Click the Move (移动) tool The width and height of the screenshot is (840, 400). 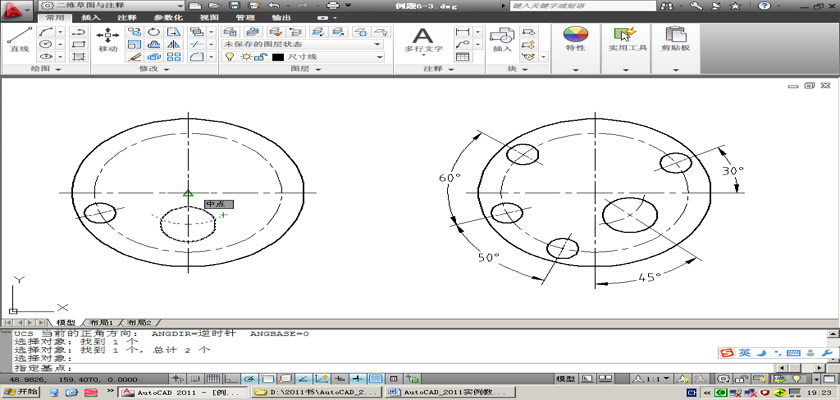pos(108,38)
